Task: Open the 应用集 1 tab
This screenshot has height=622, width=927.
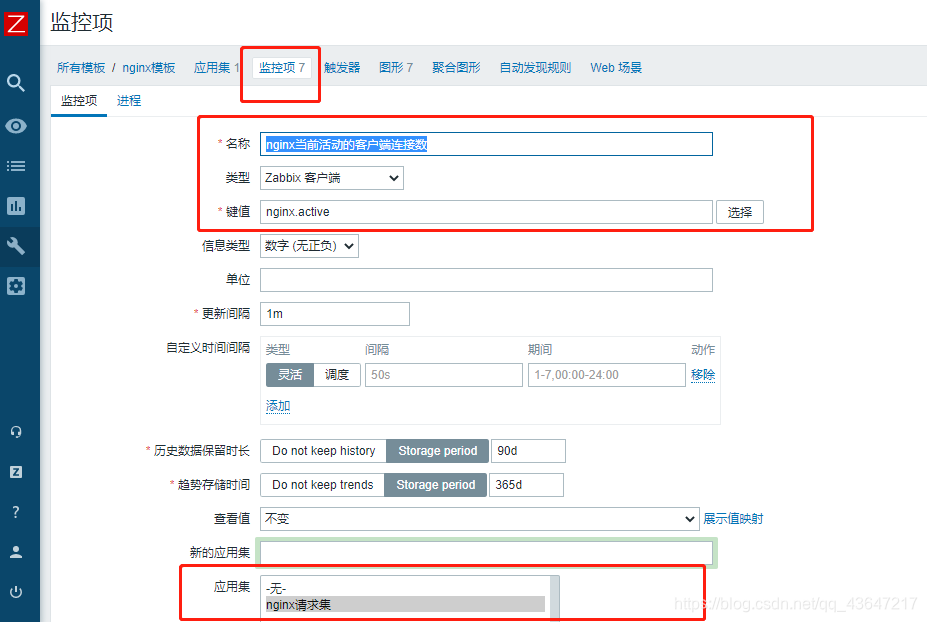Action: click(217, 67)
